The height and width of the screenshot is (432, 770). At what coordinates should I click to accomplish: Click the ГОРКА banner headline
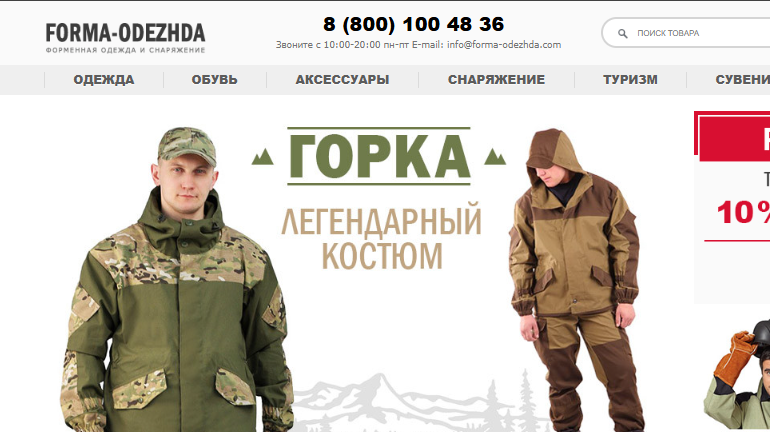click(379, 156)
